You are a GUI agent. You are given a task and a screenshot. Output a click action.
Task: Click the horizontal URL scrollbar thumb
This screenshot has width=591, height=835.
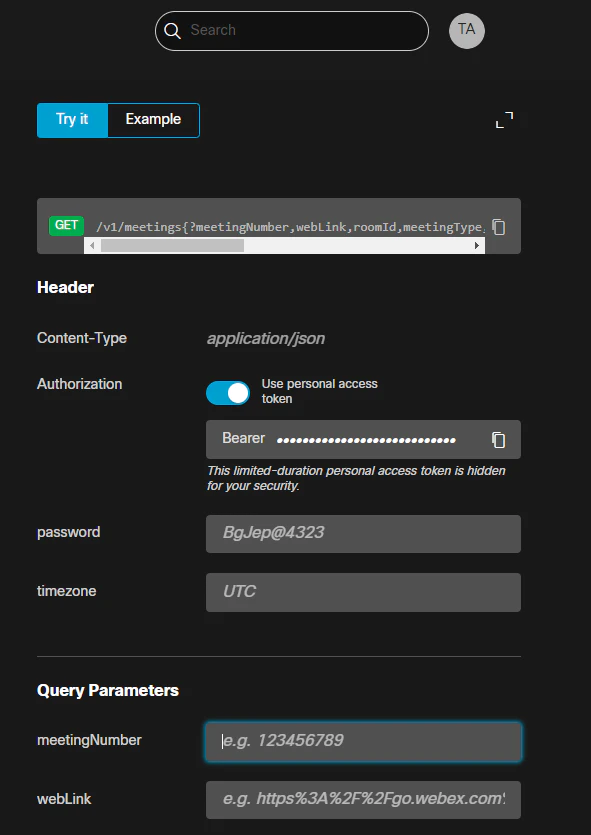(172, 245)
